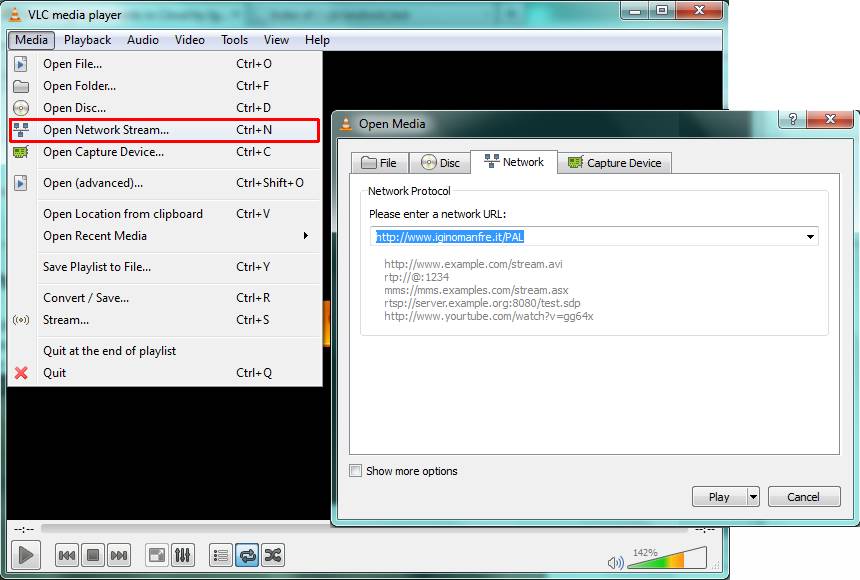Skip to next media track
This screenshot has width=860, height=580.
coord(119,555)
